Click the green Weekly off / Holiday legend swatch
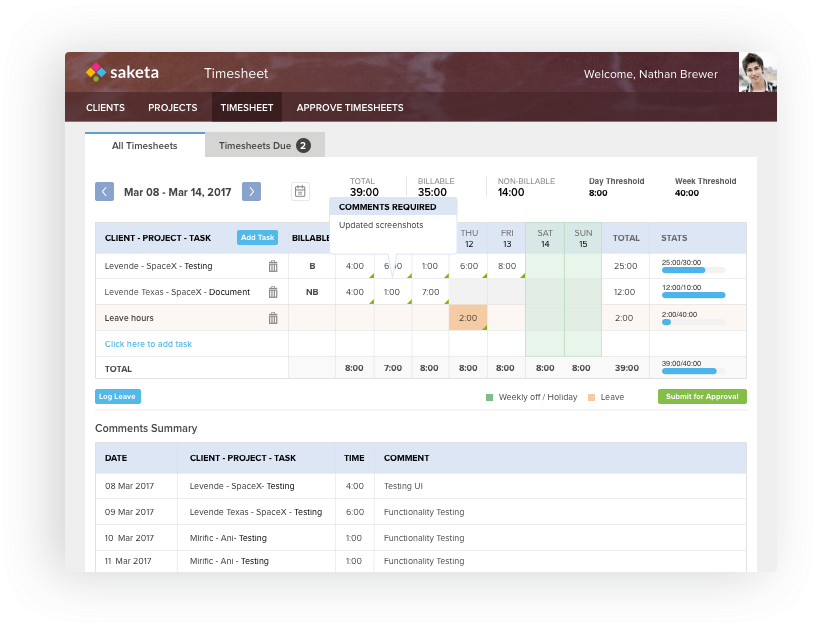 coord(489,397)
